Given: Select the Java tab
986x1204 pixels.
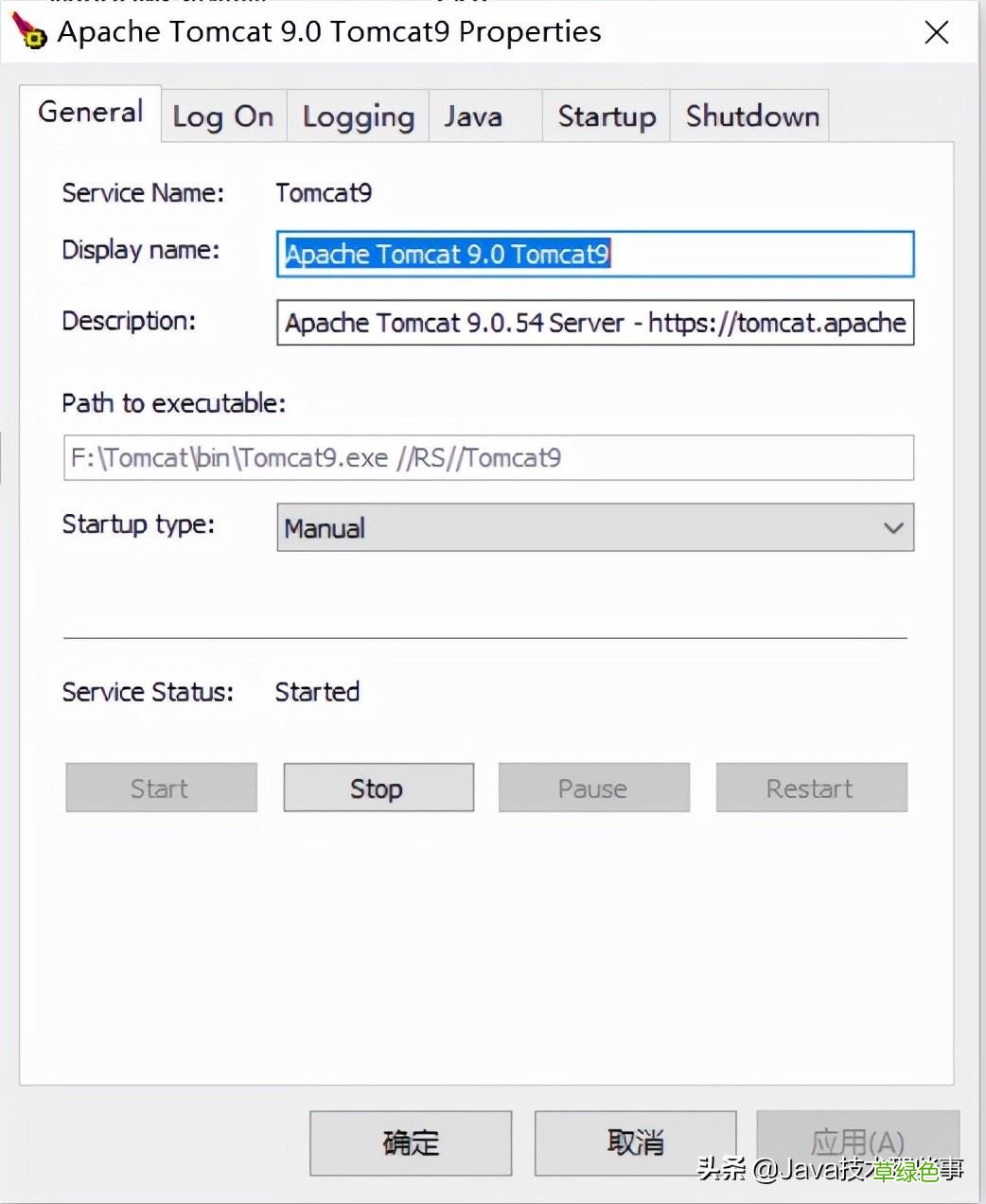Looking at the screenshot, I should click(x=485, y=115).
